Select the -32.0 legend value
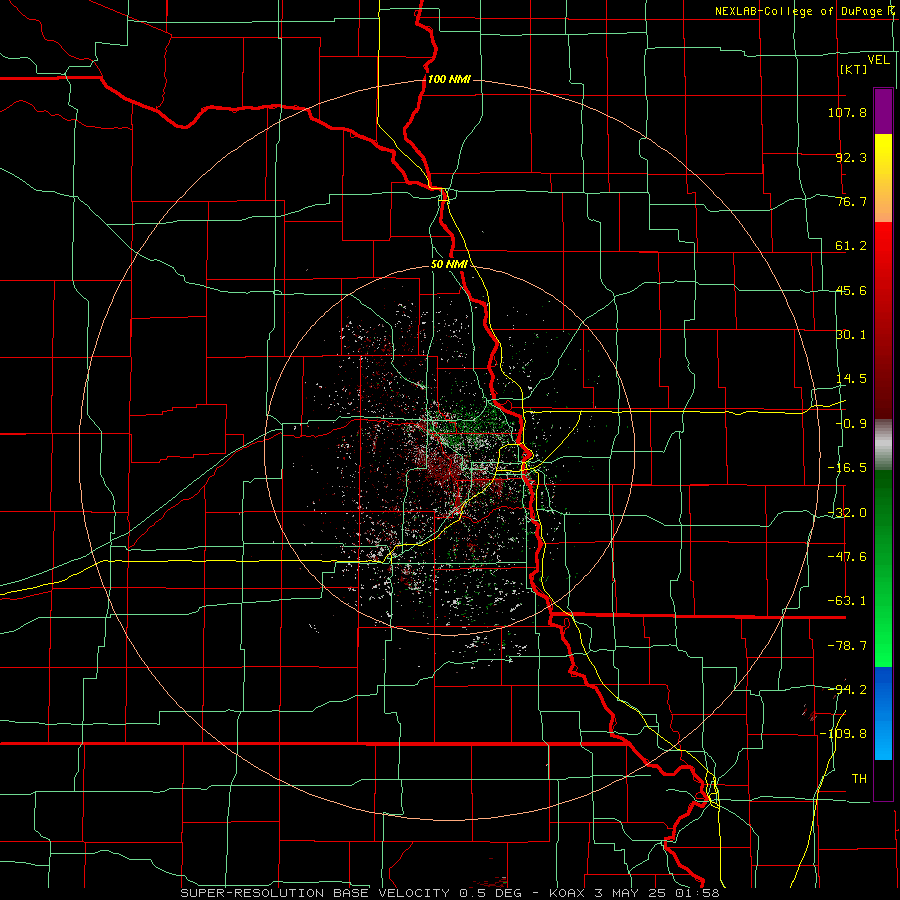The width and height of the screenshot is (900, 900). [847, 513]
